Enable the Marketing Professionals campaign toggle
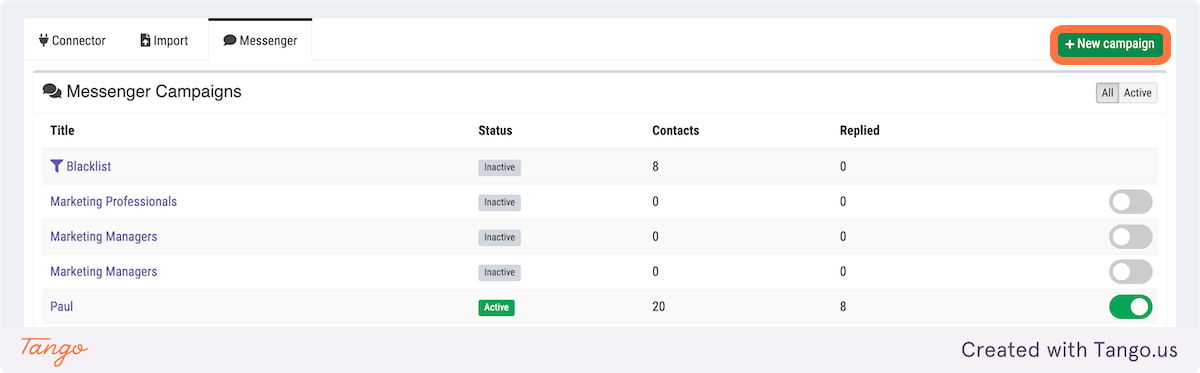This screenshot has width=1200, height=373. click(1130, 202)
